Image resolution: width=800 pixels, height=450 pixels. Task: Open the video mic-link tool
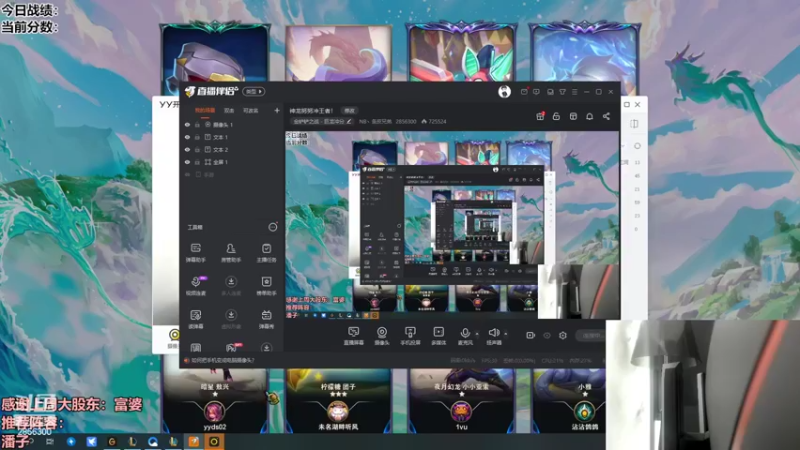coord(195,286)
